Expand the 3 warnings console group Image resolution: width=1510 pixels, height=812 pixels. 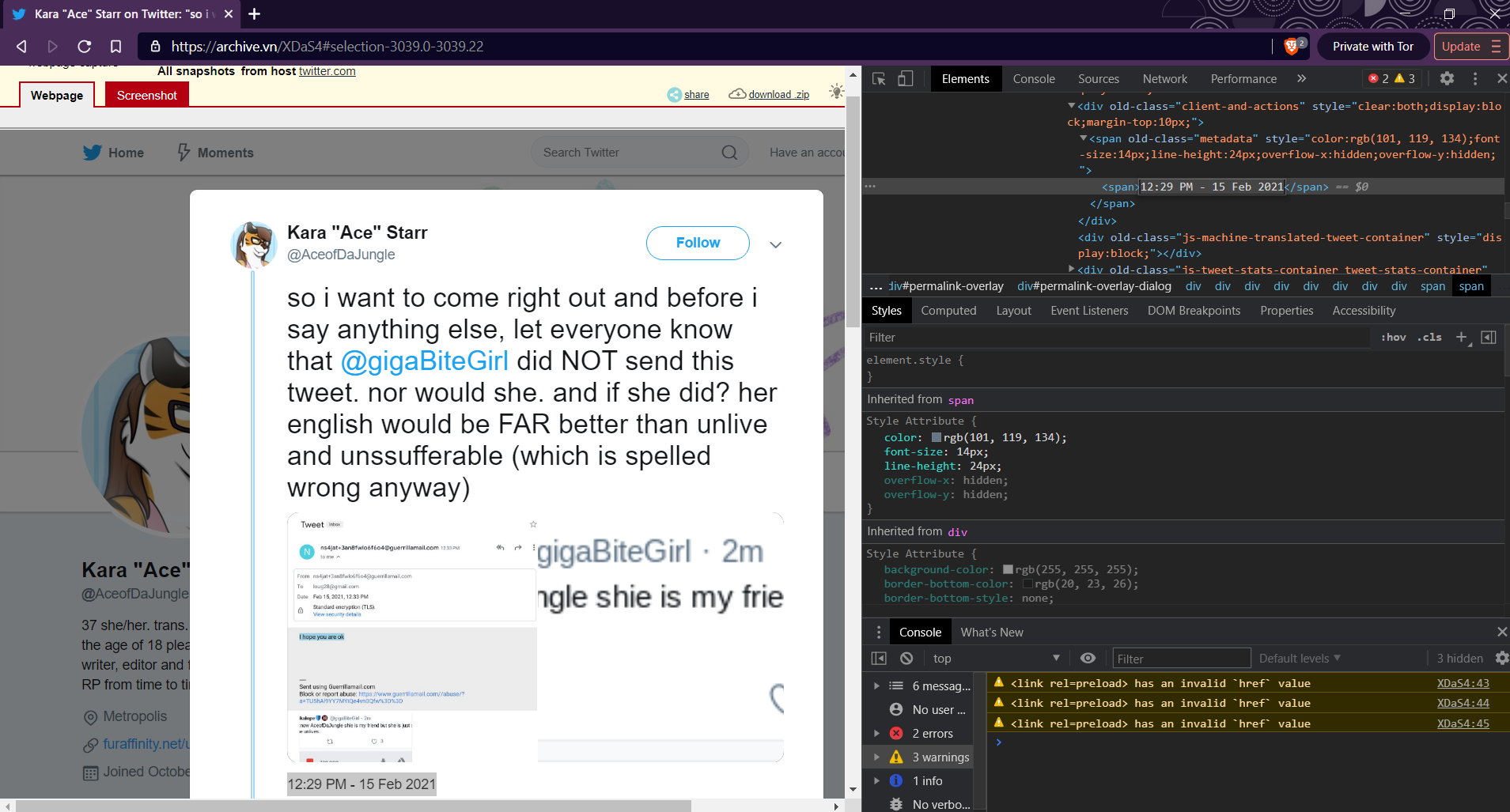(x=876, y=757)
